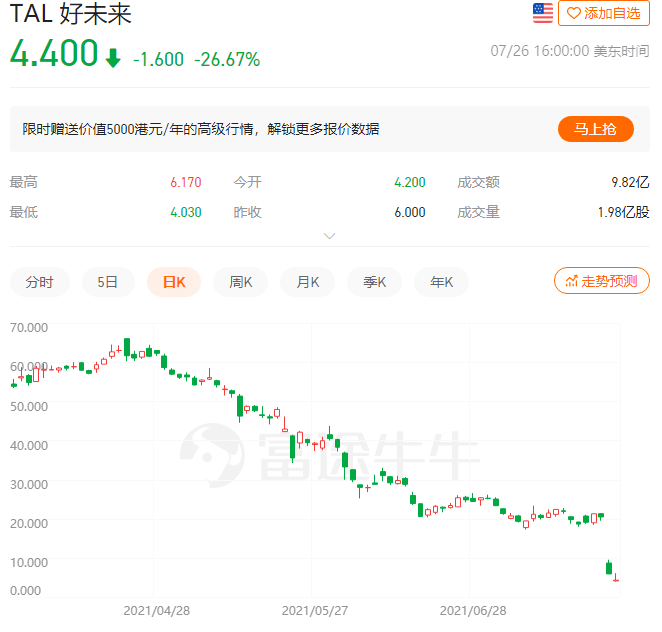The image size is (662, 632).
Task: Click the 2021/04/28 date axis label
Action: click(x=157, y=610)
